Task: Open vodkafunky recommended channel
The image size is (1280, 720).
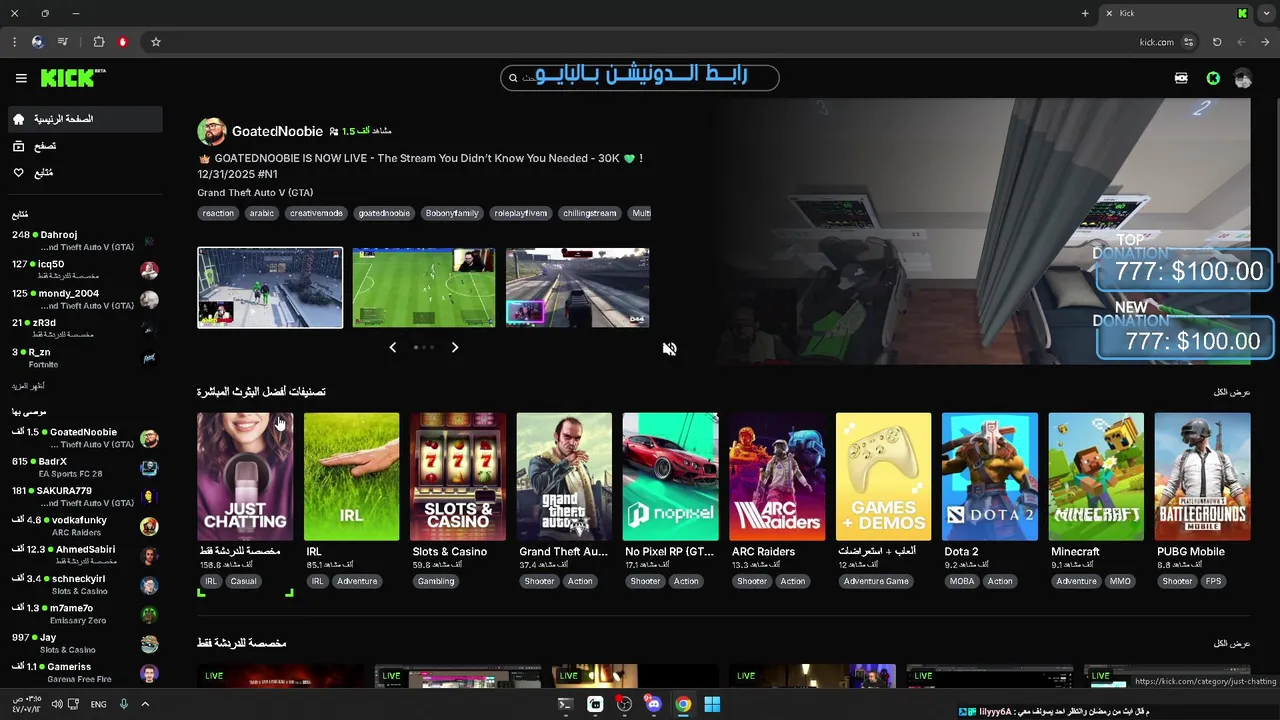Action: [85, 526]
